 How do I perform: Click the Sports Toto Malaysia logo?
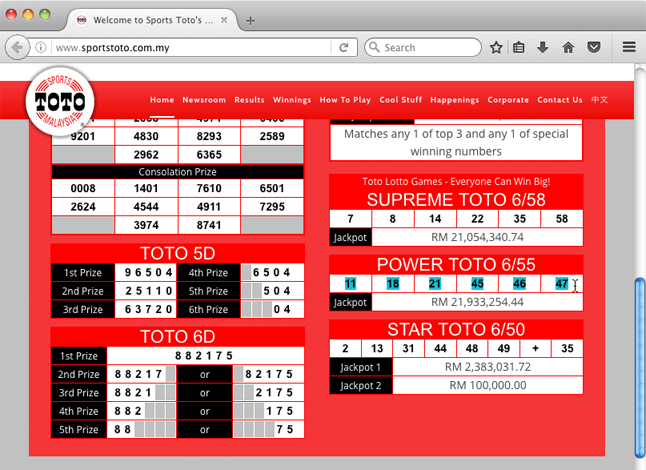click(60, 102)
